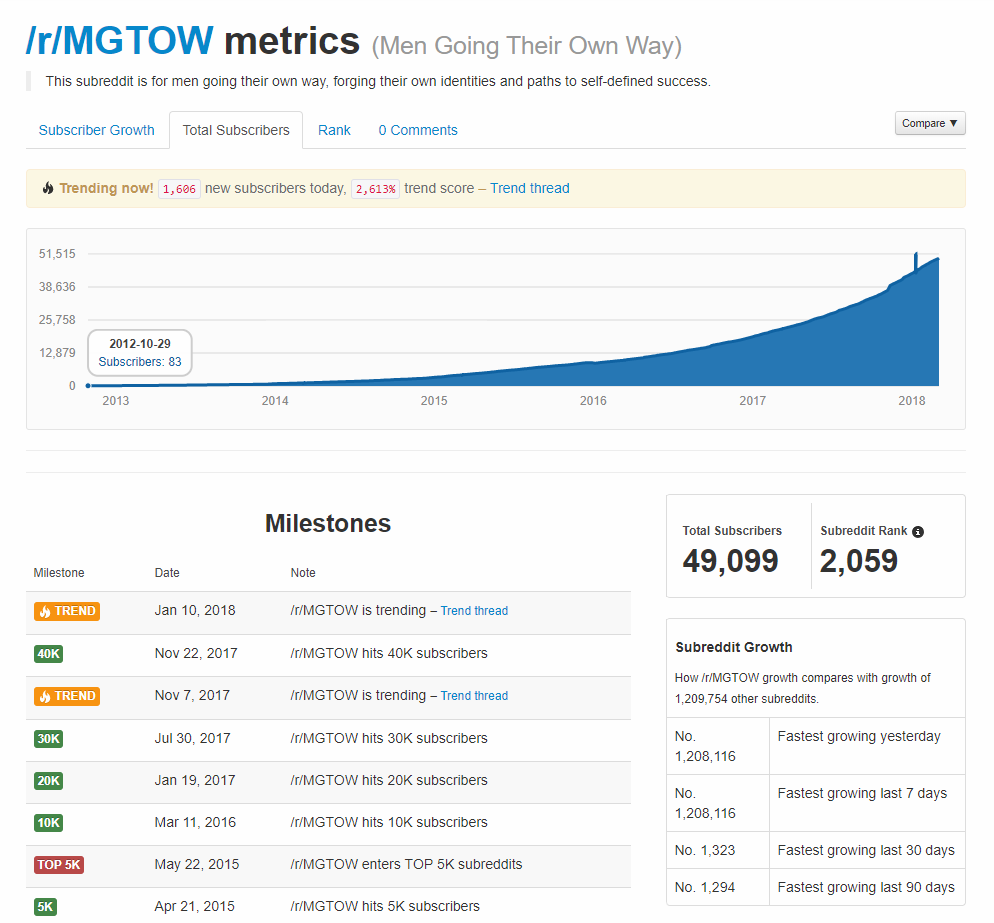Click the "/r/MGTOW hits 30K subscribers" note
This screenshot has height=923, width=994.
coord(389,739)
